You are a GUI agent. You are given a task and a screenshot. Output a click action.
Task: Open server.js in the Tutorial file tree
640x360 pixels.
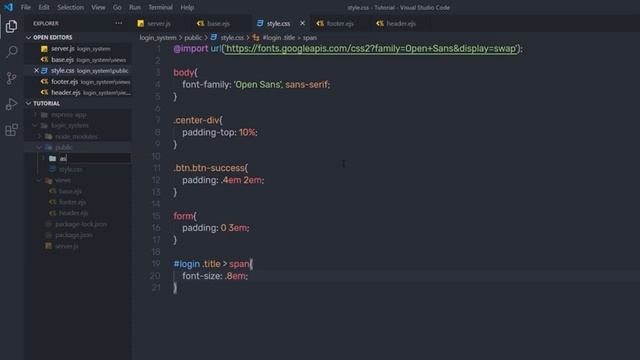[67, 246]
